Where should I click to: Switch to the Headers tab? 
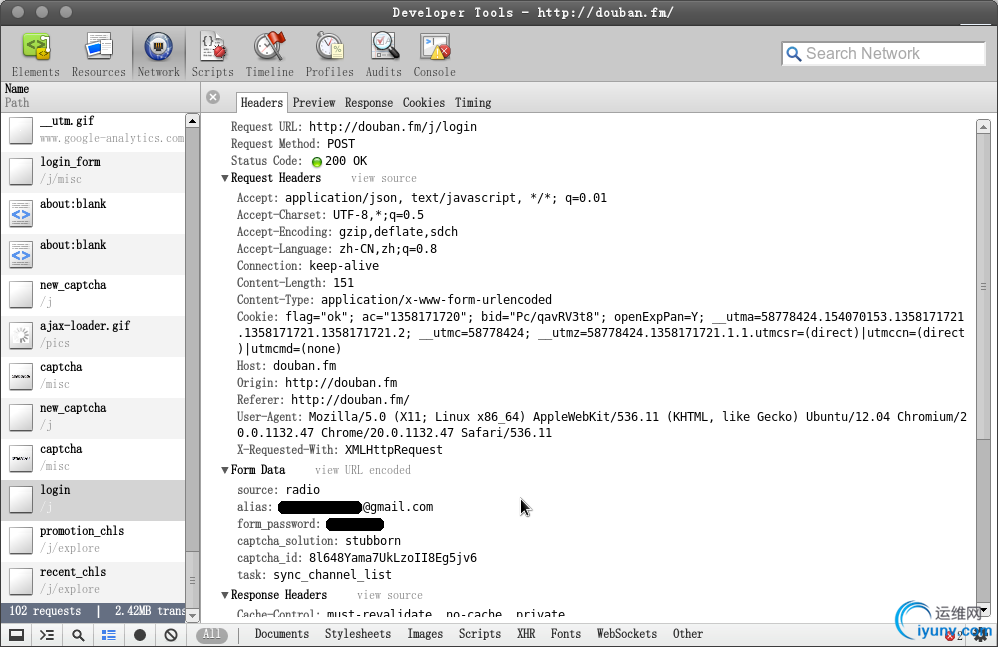(x=261, y=102)
